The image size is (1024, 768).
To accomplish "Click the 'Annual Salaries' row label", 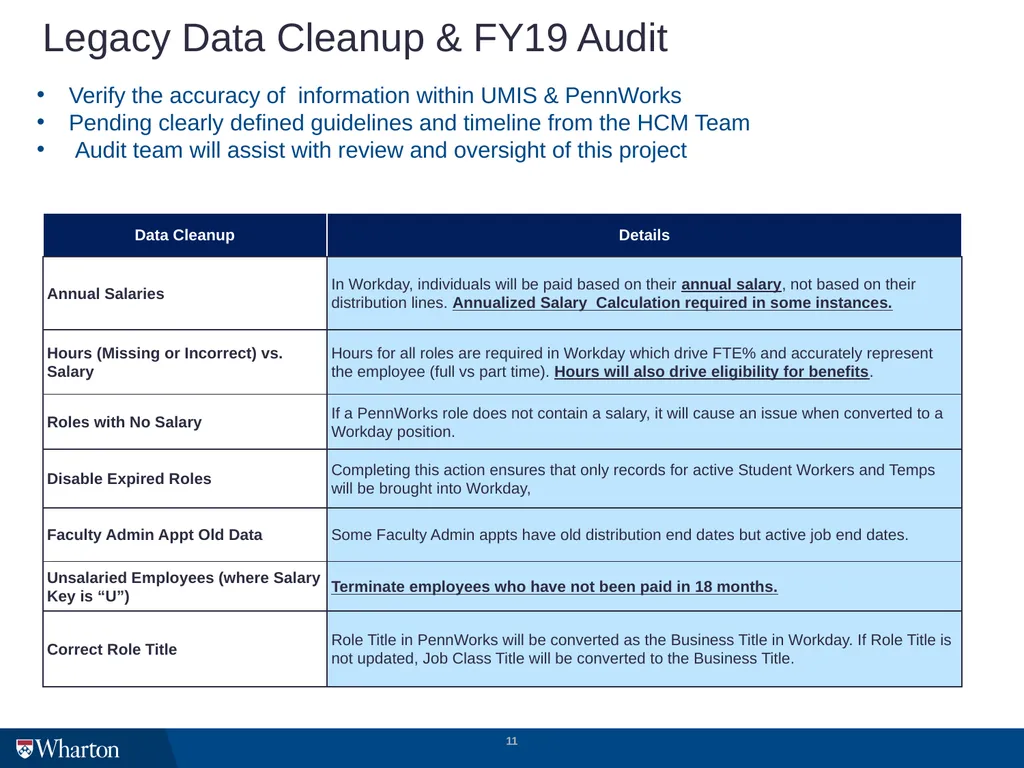I will point(106,294).
